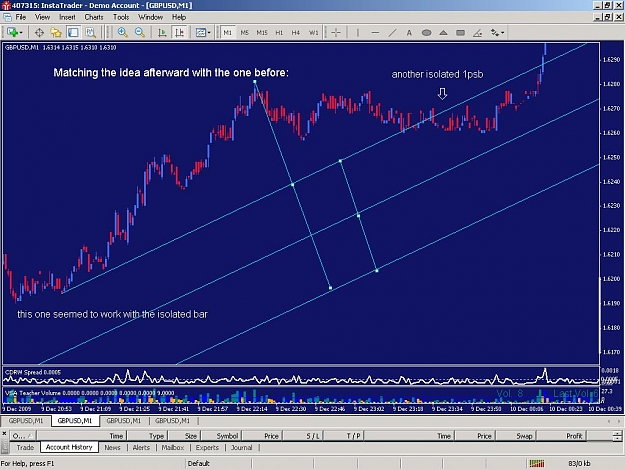Select the text label tool
Image resolution: width=625 pixels, height=469 pixels.
(x=409, y=33)
